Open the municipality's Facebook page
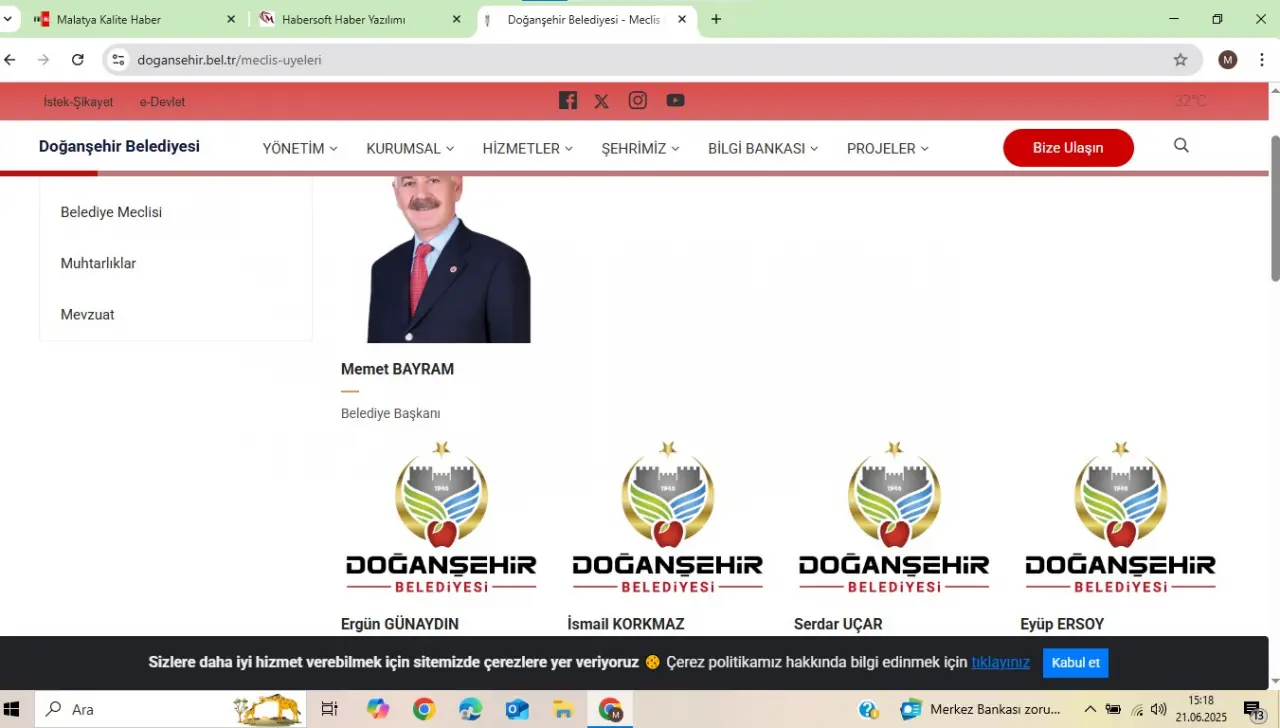Screen dimensions: 1280x728 pos(568,100)
